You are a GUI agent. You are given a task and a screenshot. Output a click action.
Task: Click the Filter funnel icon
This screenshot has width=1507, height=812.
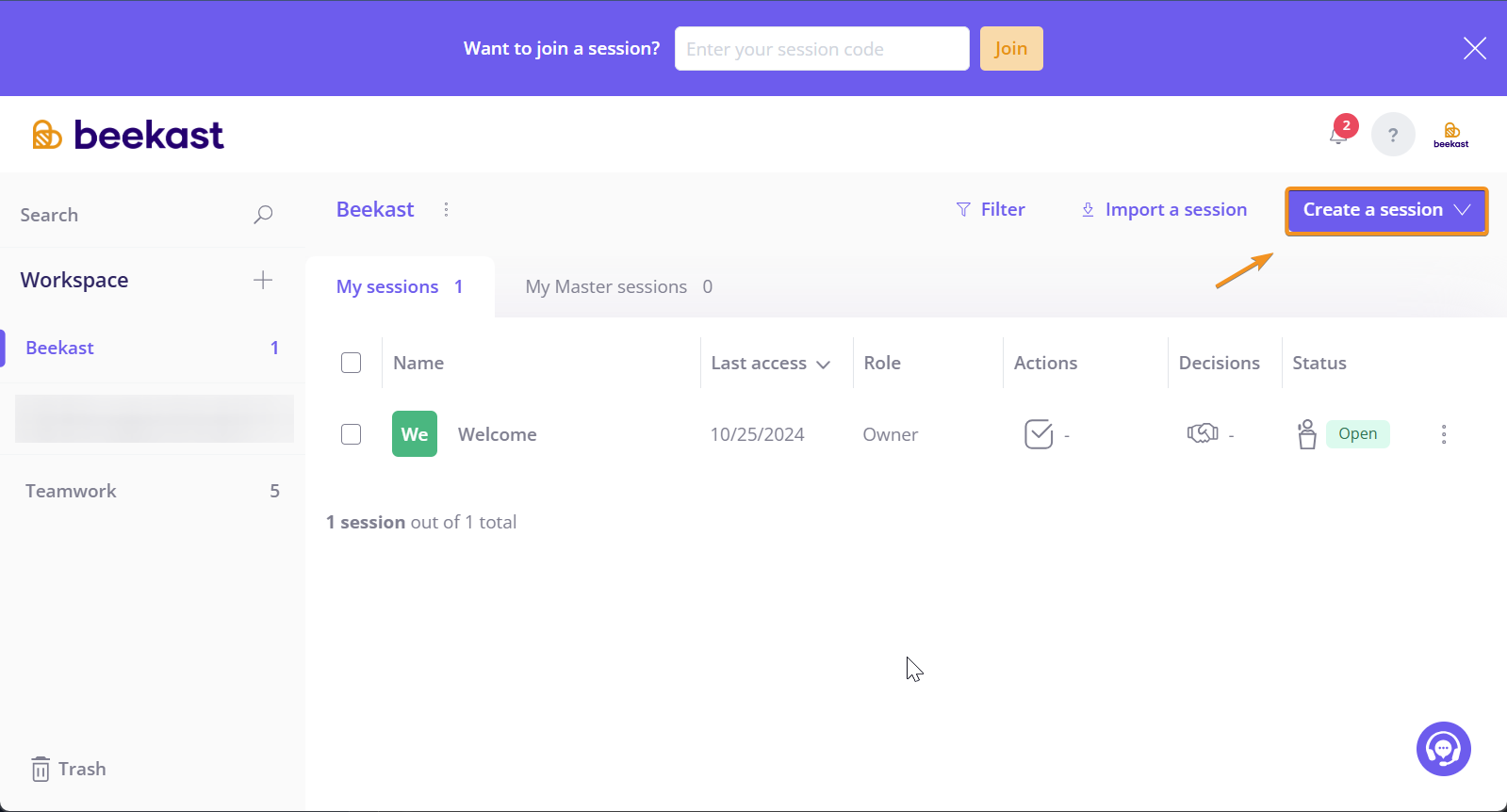(963, 209)
